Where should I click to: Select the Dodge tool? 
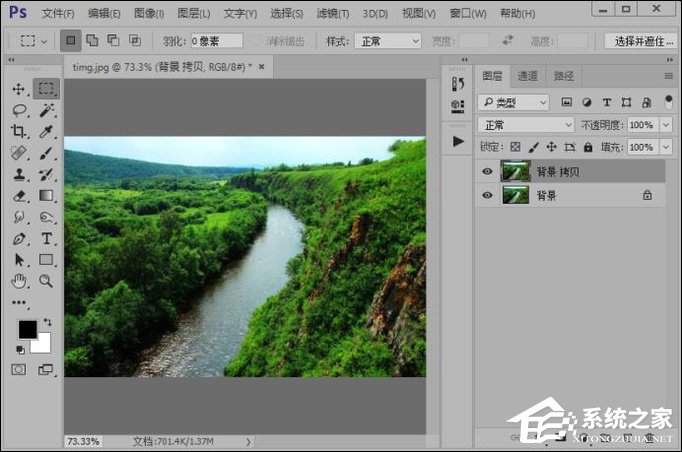tap(46, 217)
